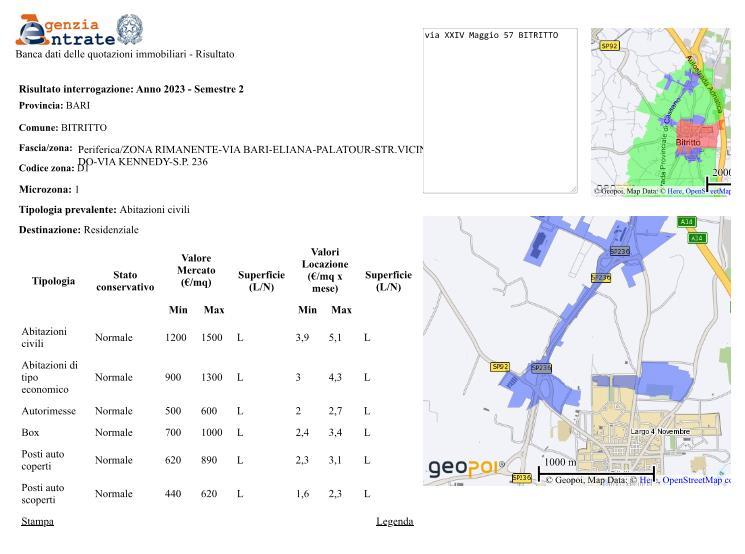The height and width of the screenshot is (554, 745).
Task: Click the 'Box' row label
Action: coord(30,432)
